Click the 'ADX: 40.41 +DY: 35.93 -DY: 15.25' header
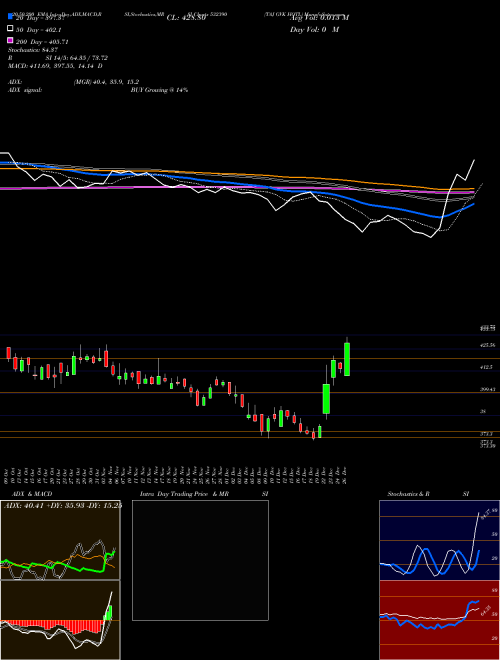The image size is (500, 660). pyautogui.click(x=63, y=505)
